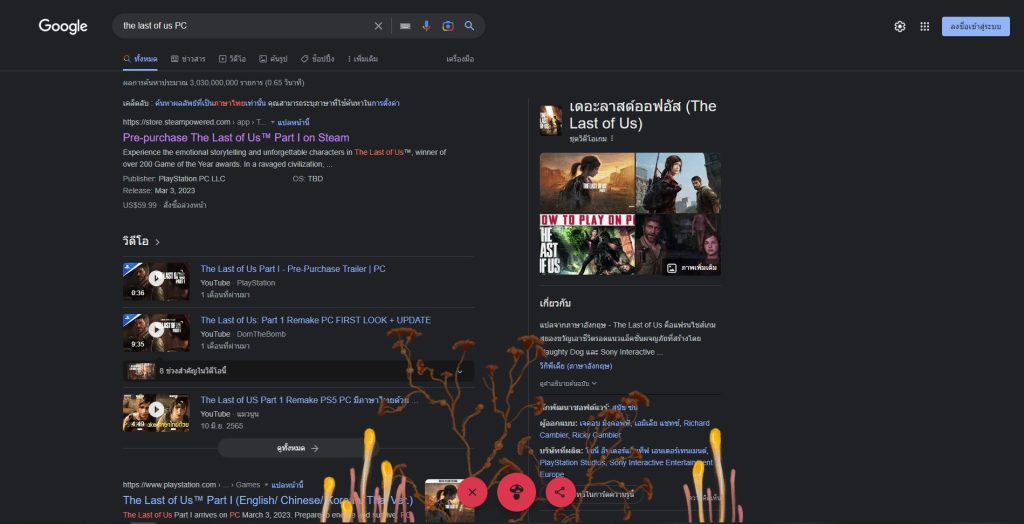The image size is (1024, 524).
Task: Switch to the Videos (วิดีโอ) tab
Action: 232,59
